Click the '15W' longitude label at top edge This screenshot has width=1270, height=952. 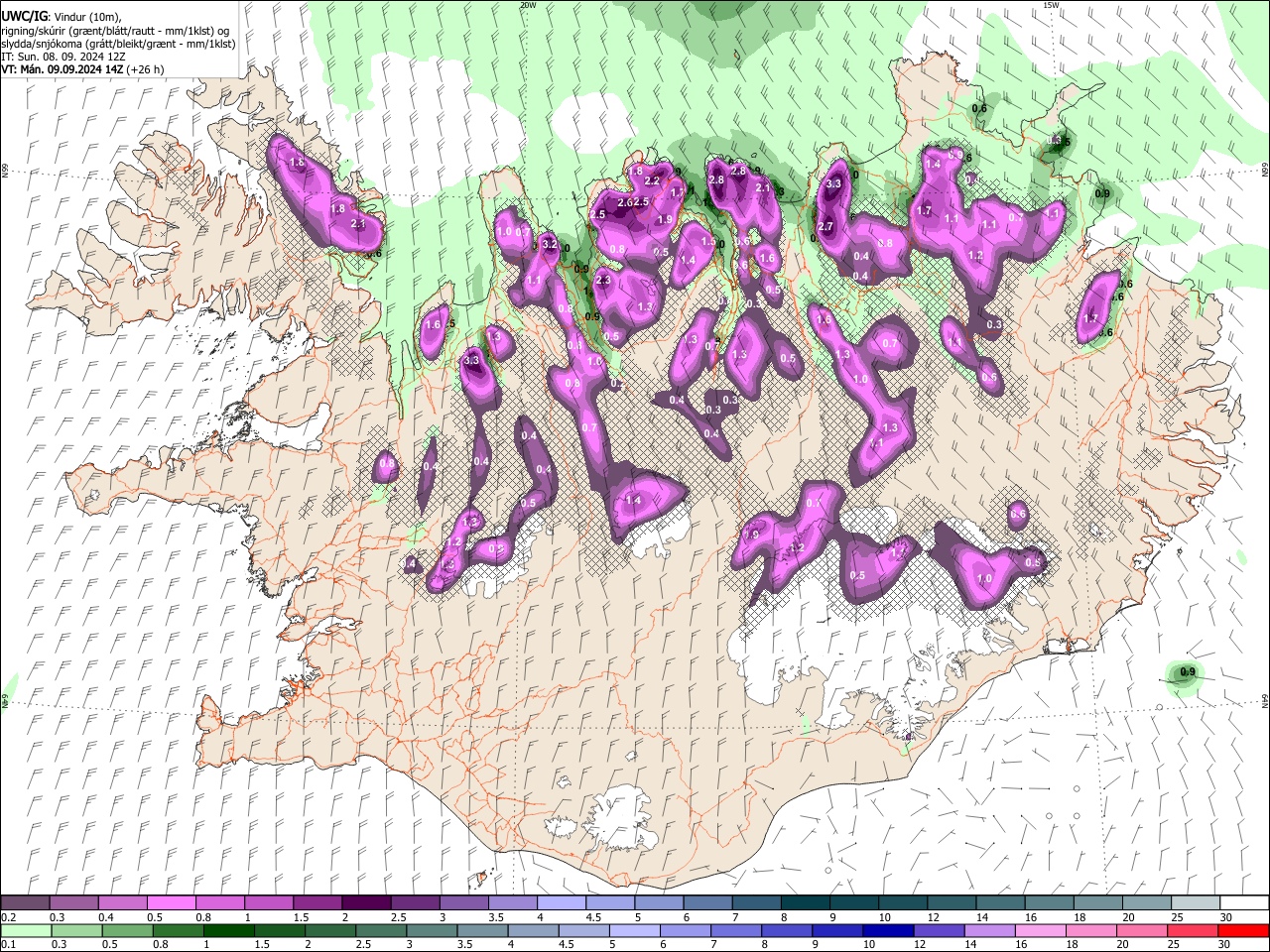click(1051, 5)
